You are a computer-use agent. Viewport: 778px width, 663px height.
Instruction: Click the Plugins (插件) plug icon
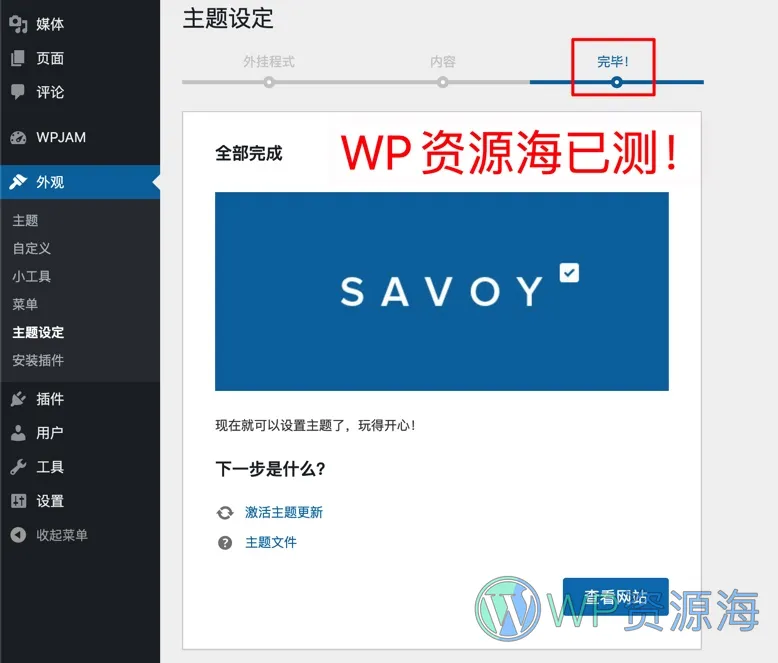click(18, 399)
